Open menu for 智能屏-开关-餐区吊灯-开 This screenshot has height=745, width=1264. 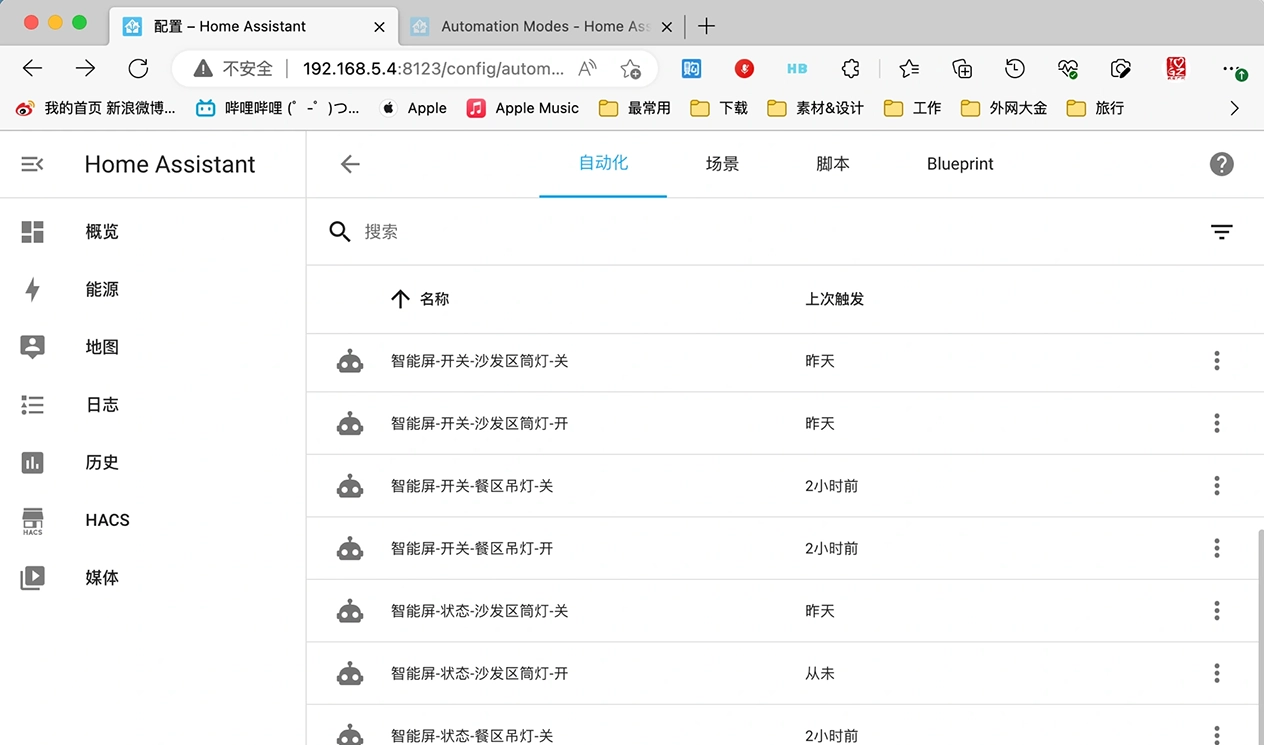pos(1216,548)
